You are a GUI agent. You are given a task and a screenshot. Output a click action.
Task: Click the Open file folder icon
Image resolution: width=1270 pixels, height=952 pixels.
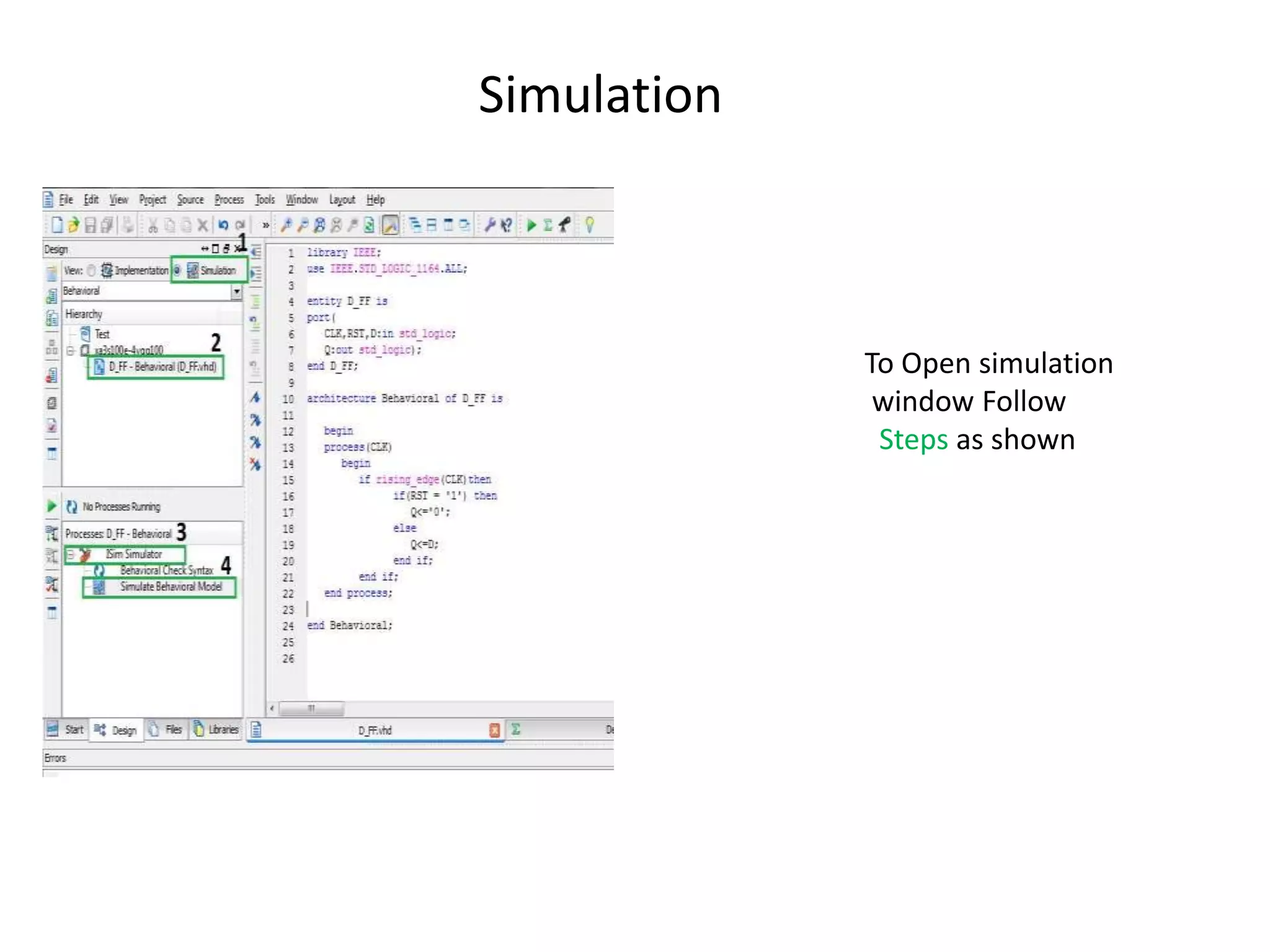(74, 225)
